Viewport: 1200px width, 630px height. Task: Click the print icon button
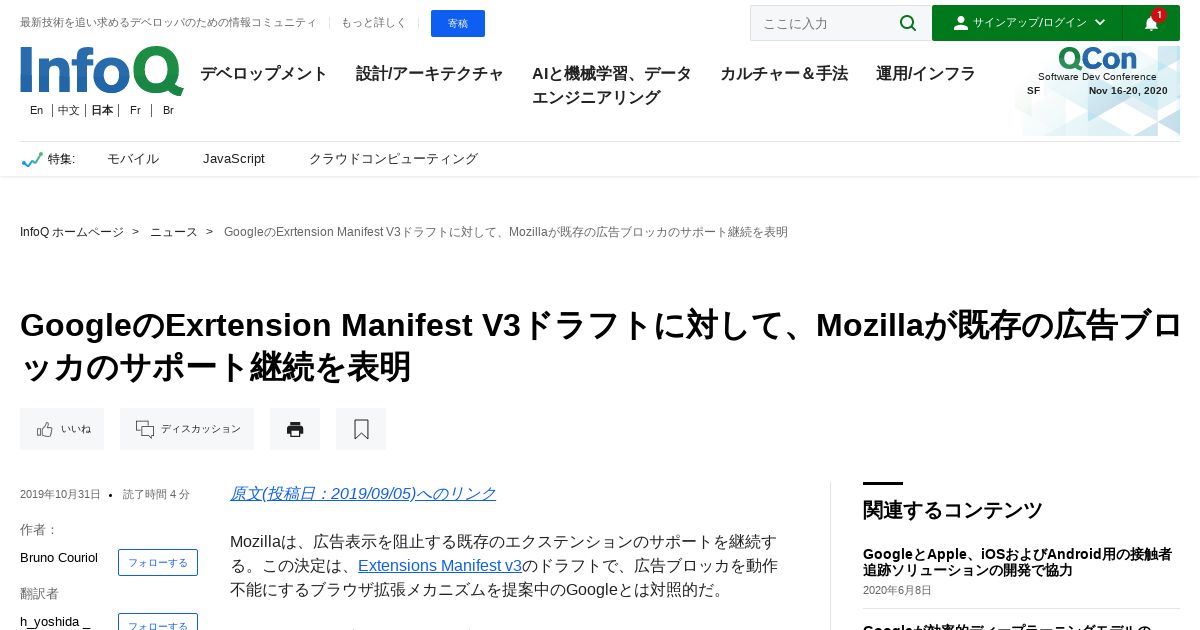tap(295, 429)
